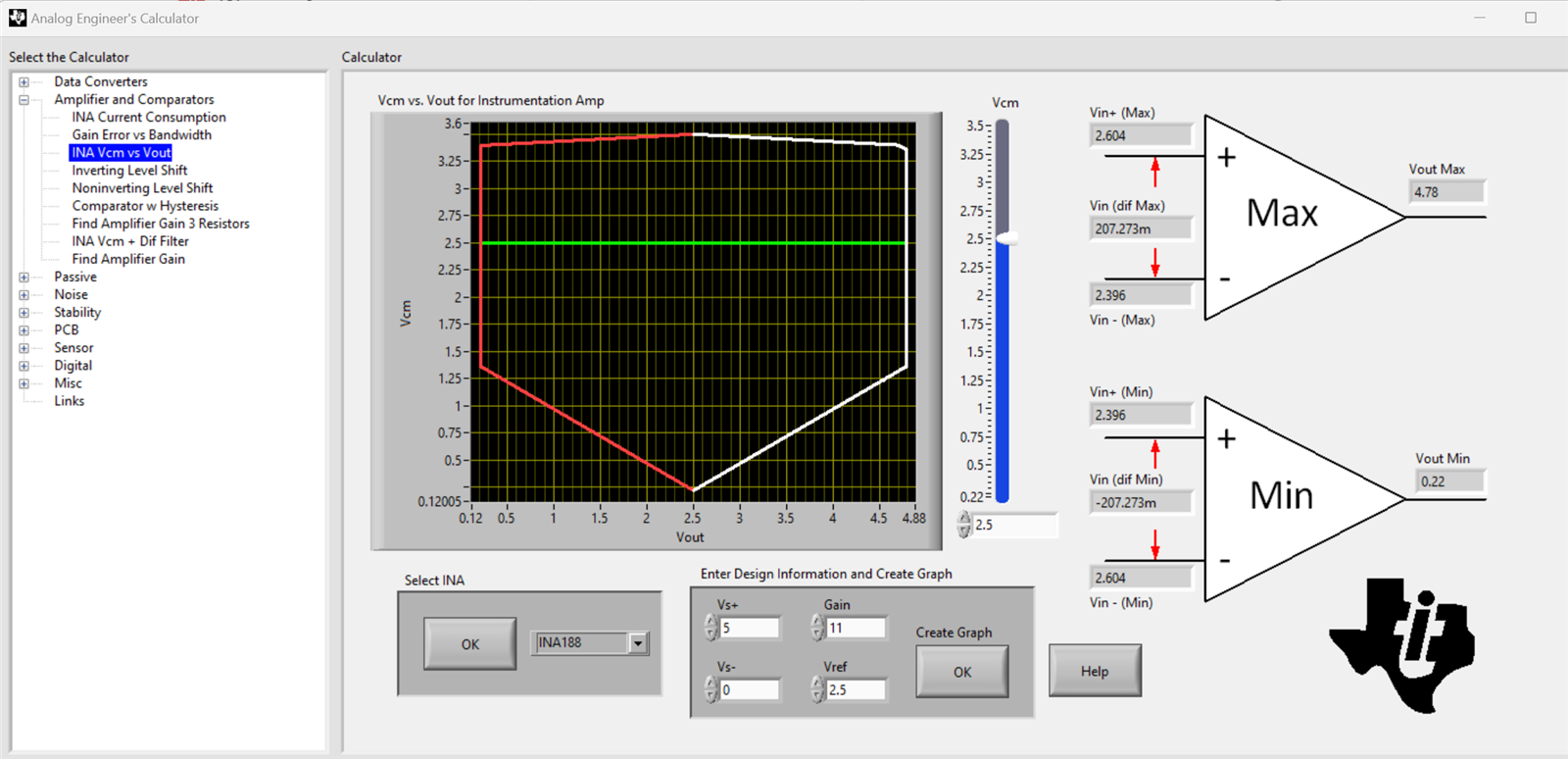
Task: Minimize the calculator window
Action: (1480, 18)
